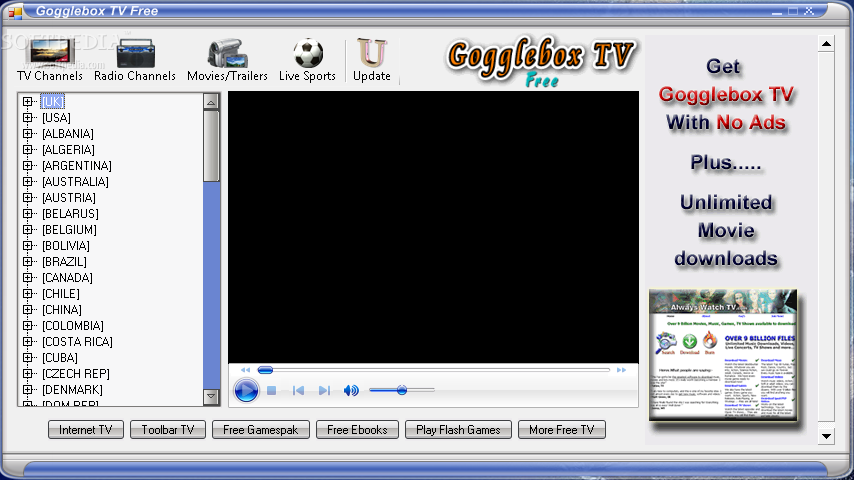Click the Get Gogglebox TV No Ads text
The width and height of the screenshot is (854, 480).
coord(726,95)
